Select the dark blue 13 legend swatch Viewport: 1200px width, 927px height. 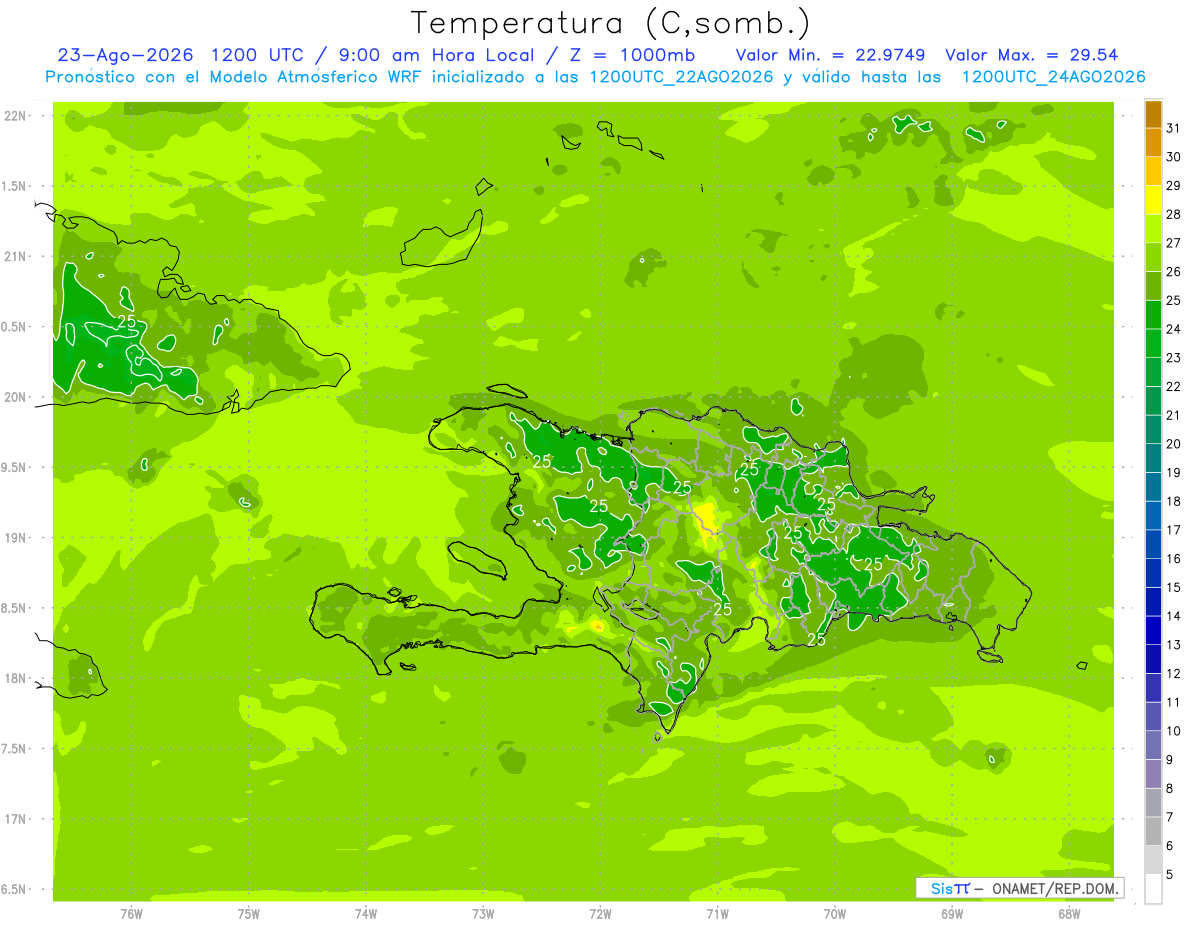tap(1153, 631)
